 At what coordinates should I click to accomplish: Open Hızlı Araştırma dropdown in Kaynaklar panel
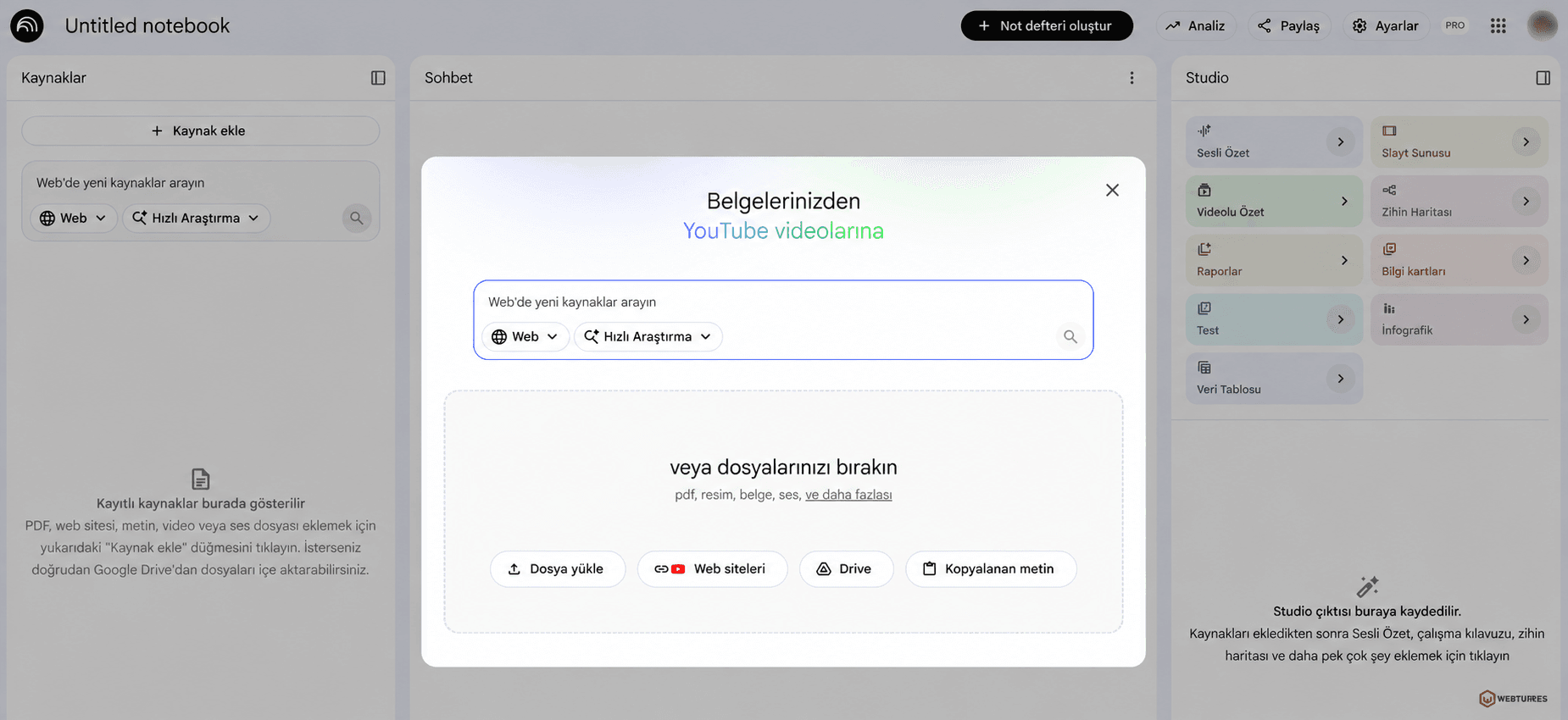tap(197, 219)
